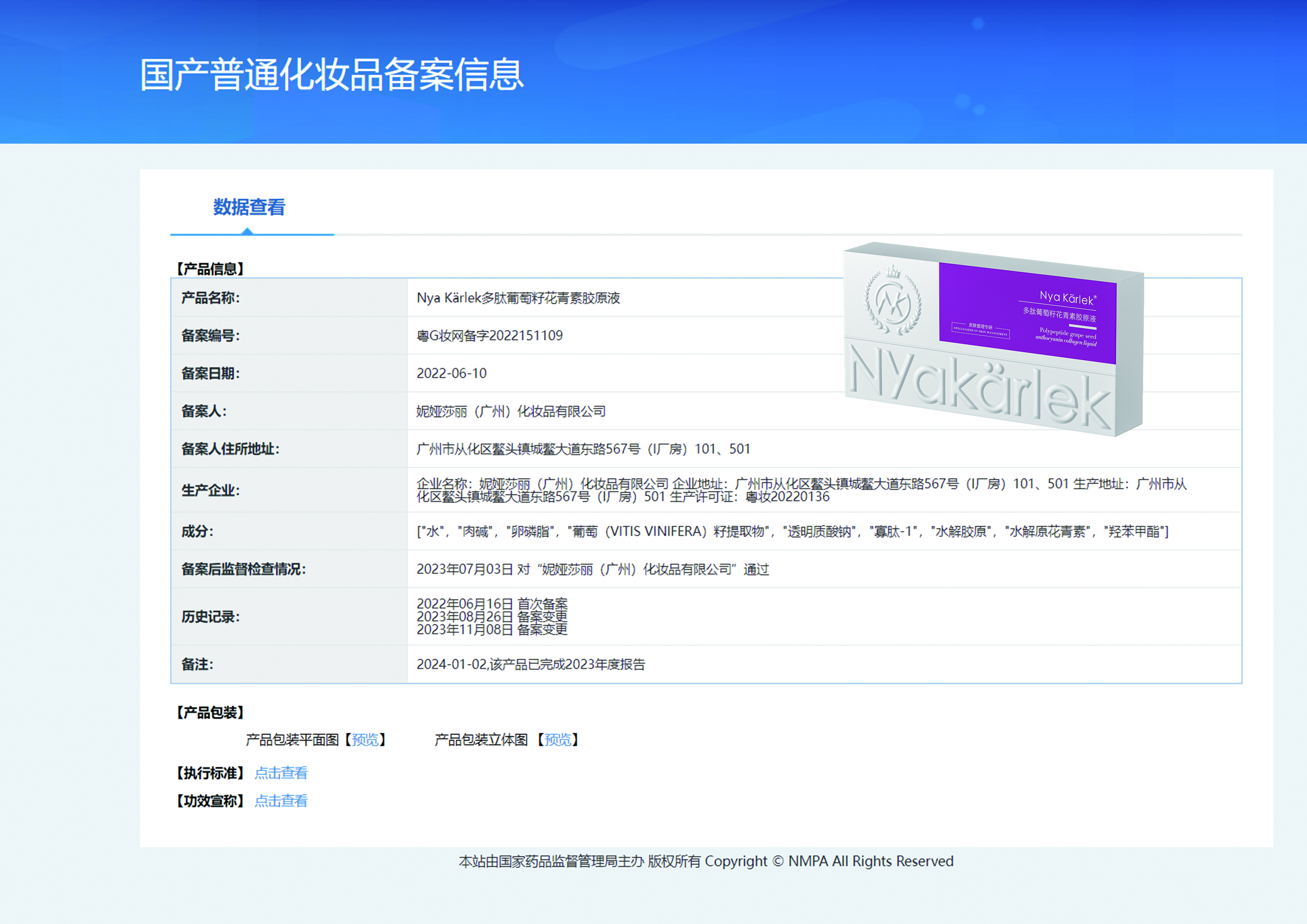1307x924 pixels.
Task: Click 妮娅莎丽（广州）化妆品有限公司 in 备案人 row
Action: [x=511, y=411]
